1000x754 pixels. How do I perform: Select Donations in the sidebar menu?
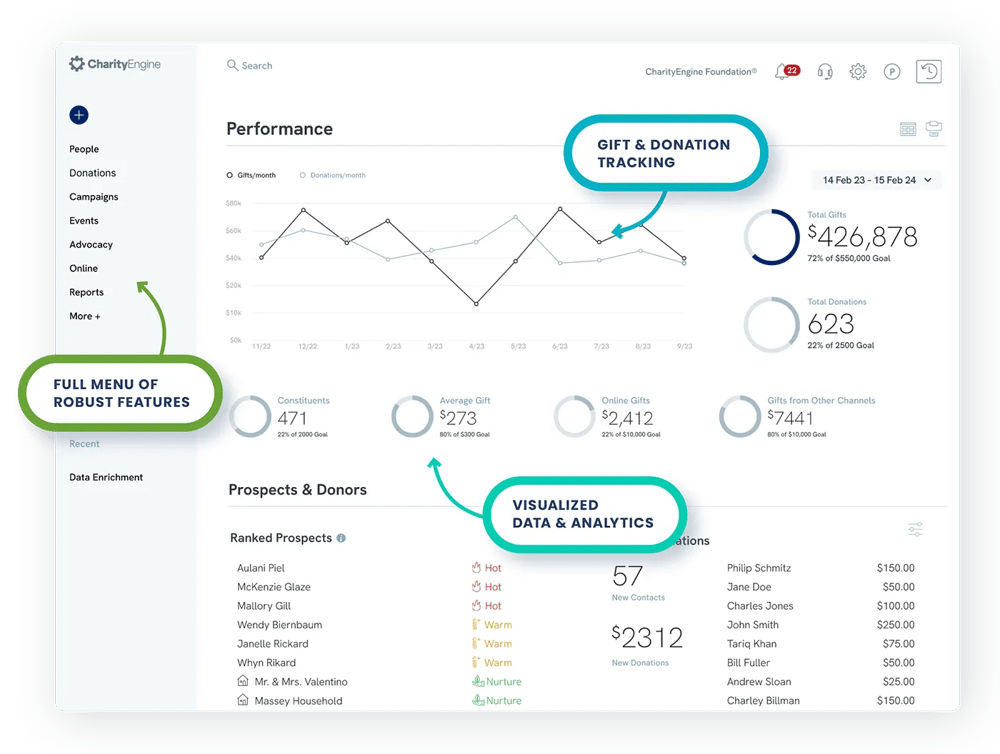[92, 172]
